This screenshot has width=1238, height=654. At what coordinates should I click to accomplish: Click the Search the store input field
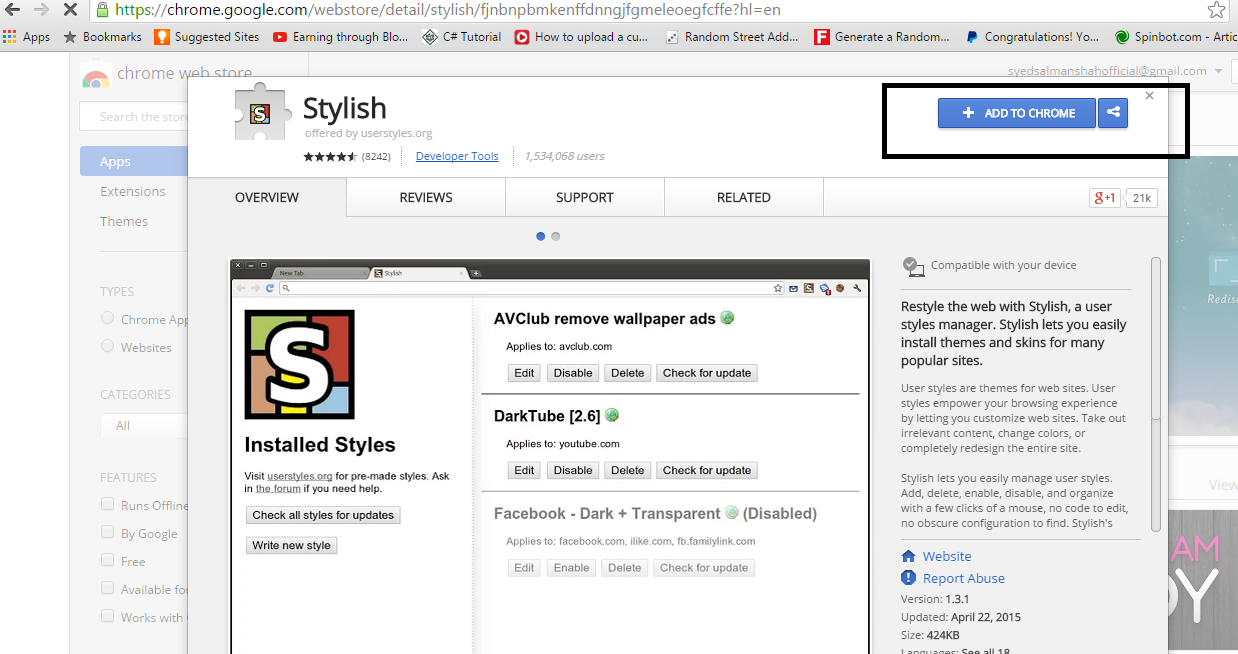point(134,116)
